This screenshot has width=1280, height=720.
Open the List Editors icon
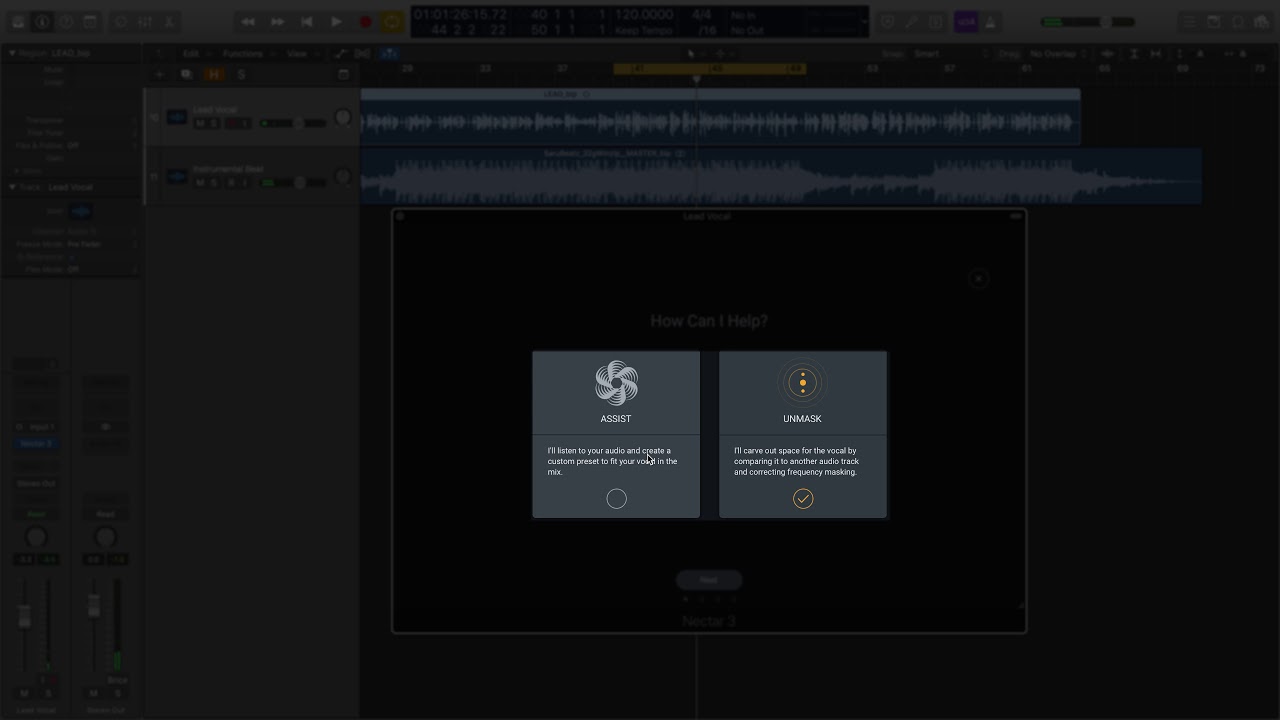point(1189,22)
